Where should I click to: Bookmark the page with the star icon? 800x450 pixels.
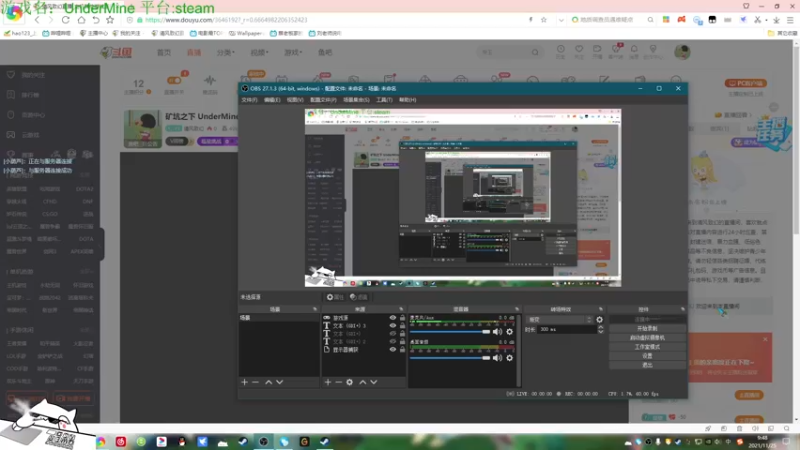pyautogui.click(x=110, y=20)
